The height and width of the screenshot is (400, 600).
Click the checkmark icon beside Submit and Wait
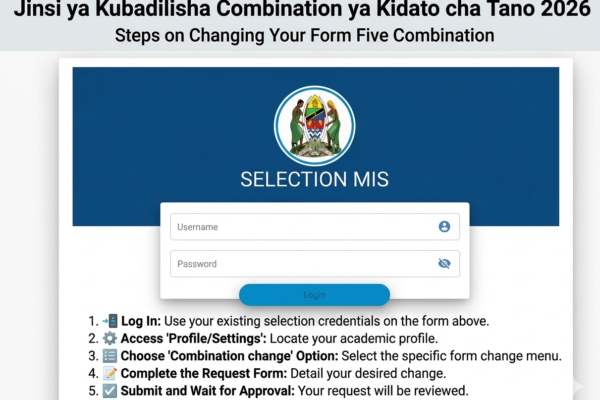coord(110,390)
